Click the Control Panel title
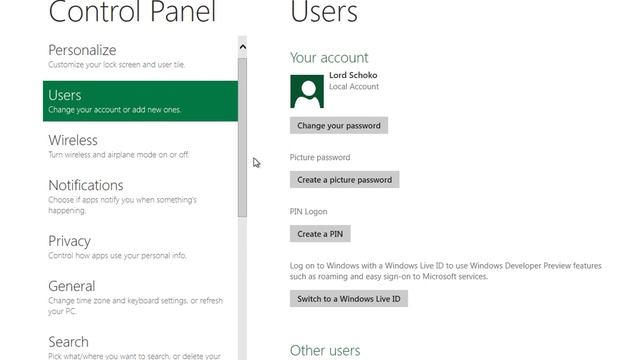Image resolution: width=640 pixels, height=360 pixels. (132, 11)
